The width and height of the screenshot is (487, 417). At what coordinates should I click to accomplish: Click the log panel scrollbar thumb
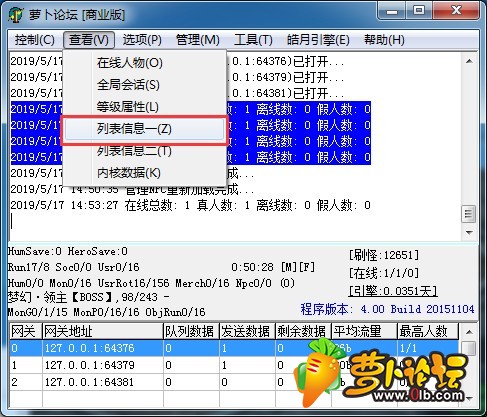click(469, 214)
